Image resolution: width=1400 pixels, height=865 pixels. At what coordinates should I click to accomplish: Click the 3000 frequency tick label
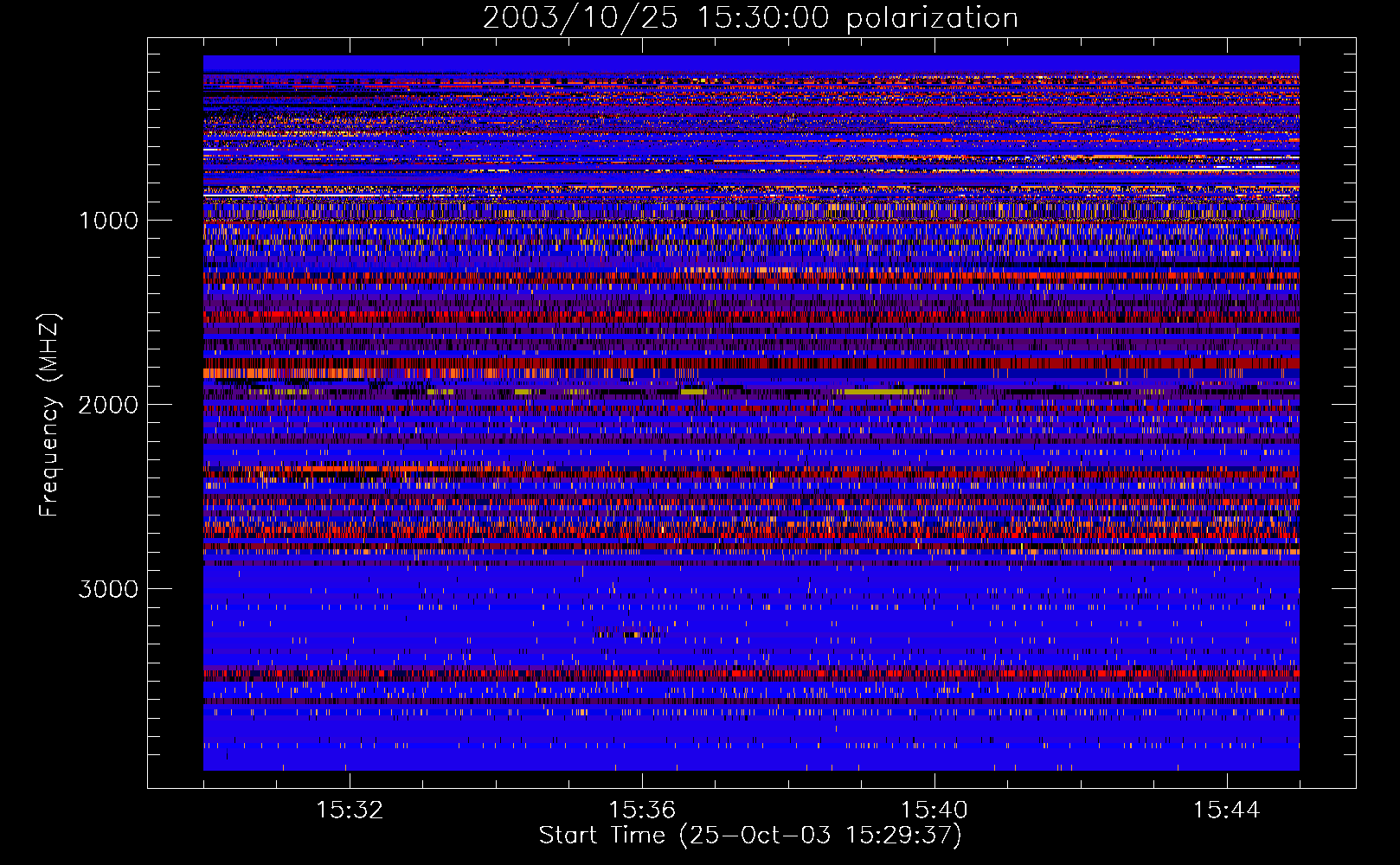[x=108, y=589]
